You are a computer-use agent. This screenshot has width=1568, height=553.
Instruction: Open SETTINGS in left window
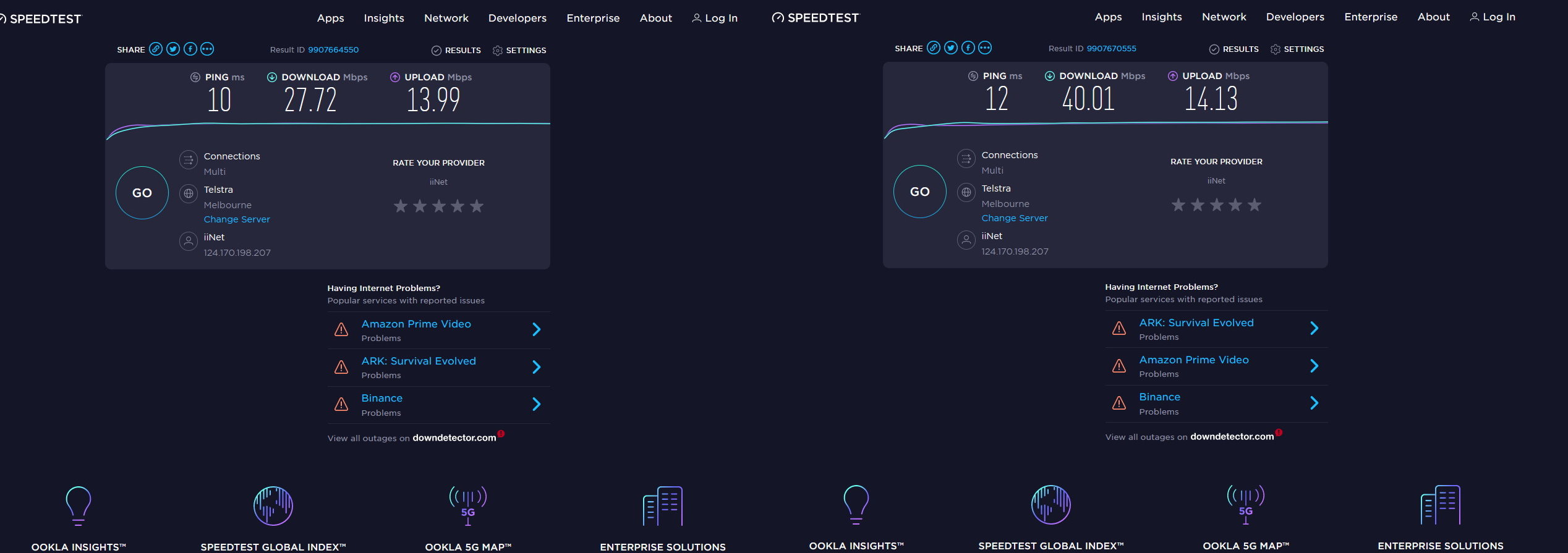coord(519,50)
